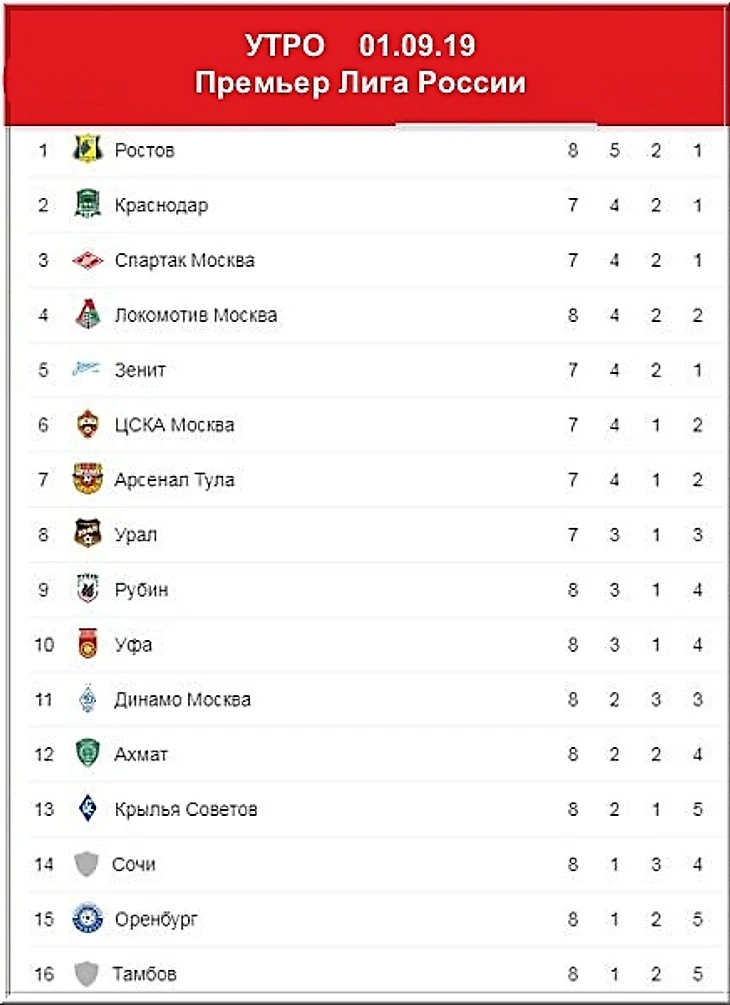The image size is (730, 1005).
Task: Click the Премьер Лига России header title
Action: [x=360, y=82]
